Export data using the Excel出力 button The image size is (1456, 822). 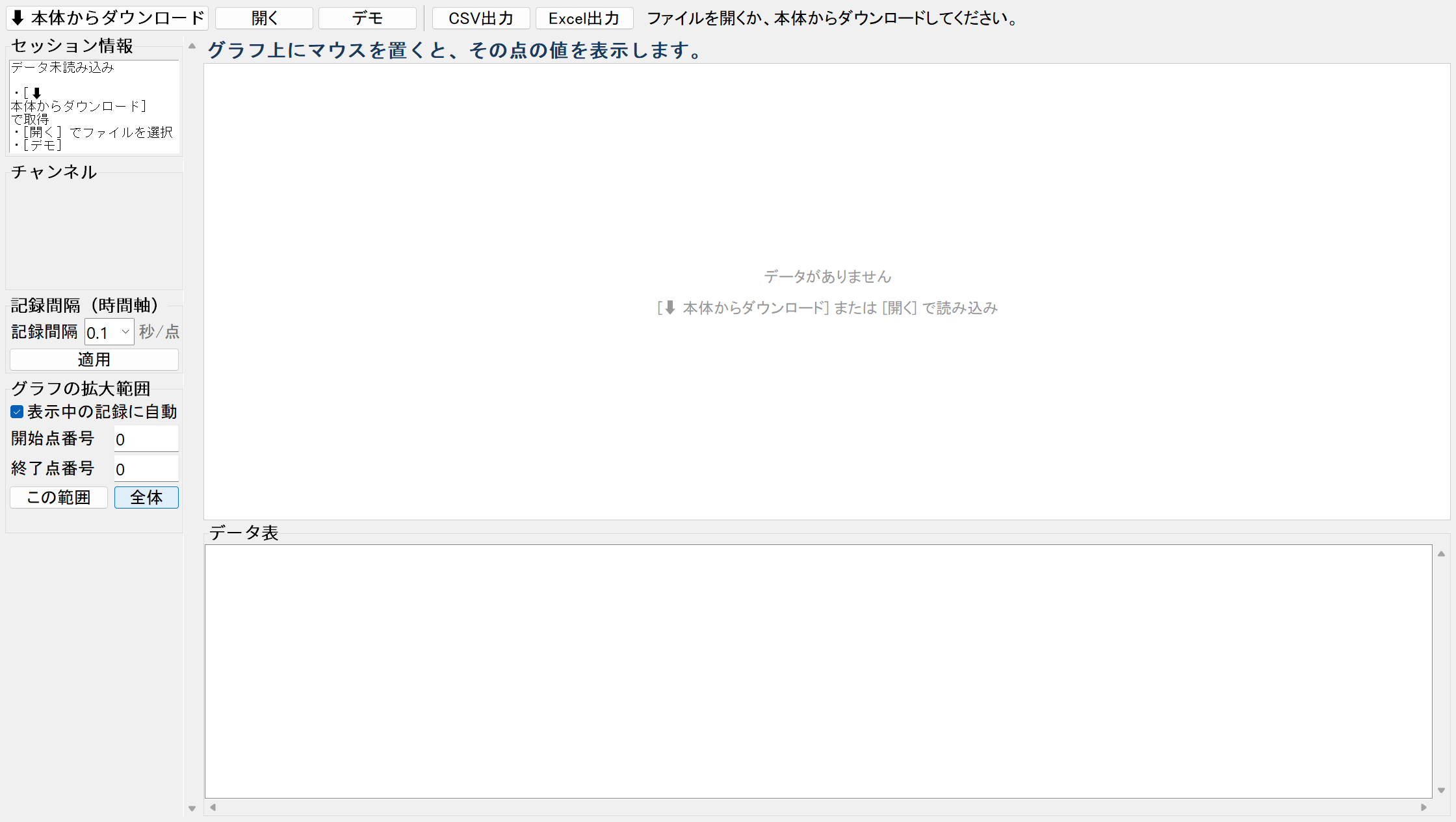[x=584, y=18]
